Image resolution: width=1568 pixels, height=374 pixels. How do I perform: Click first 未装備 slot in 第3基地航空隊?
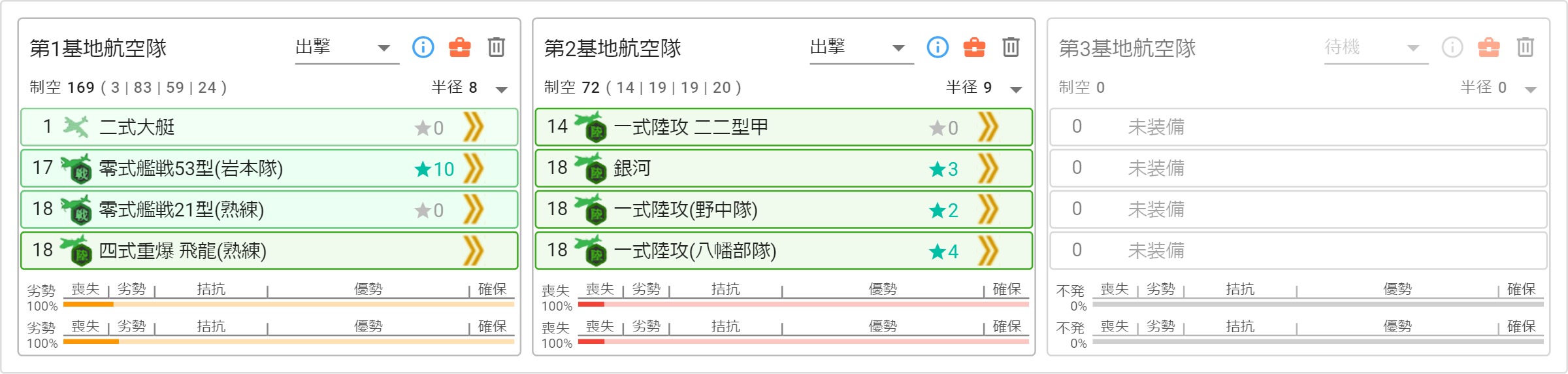pos(1298,127)
